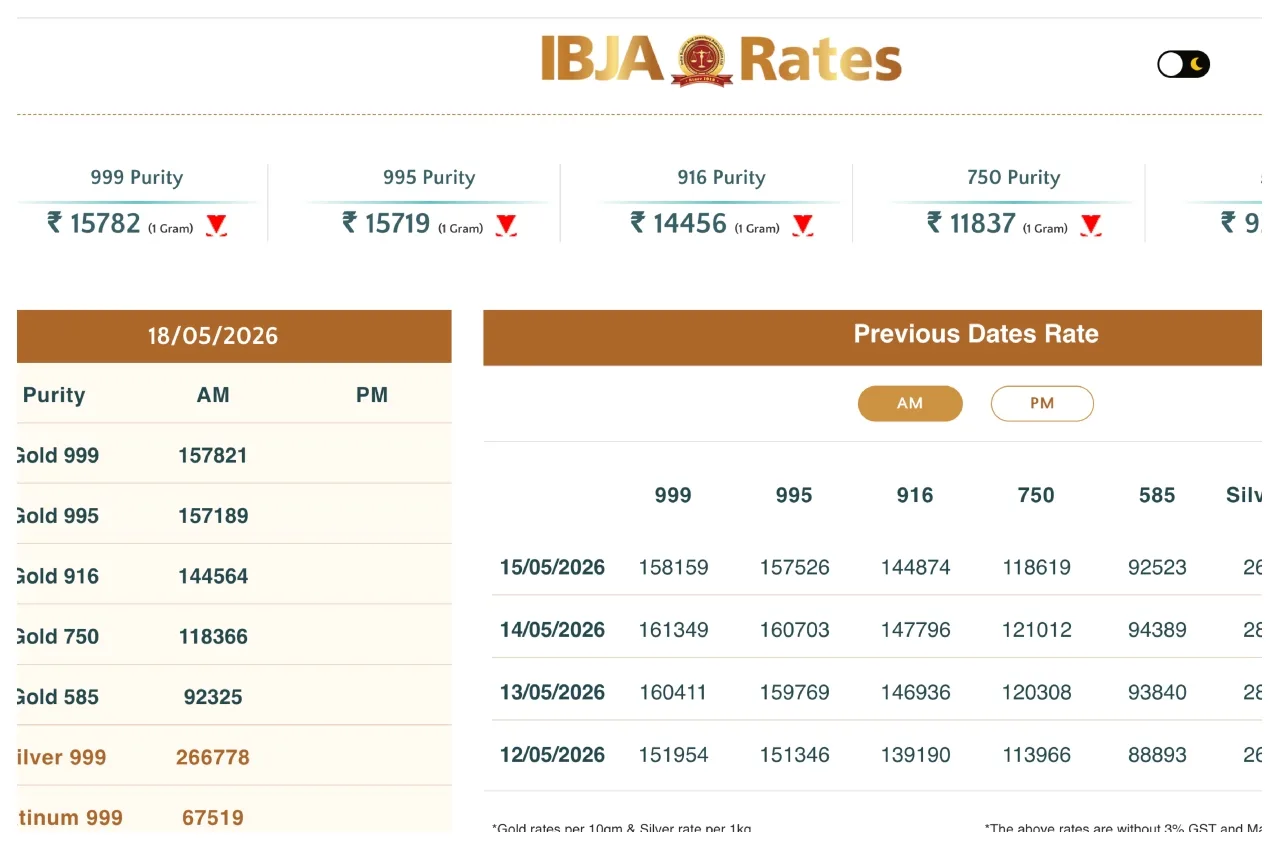This screenshot has height=850, width=1280.
Task: Click the Gold 585 AM value 92325
Action: click(213, 697)
